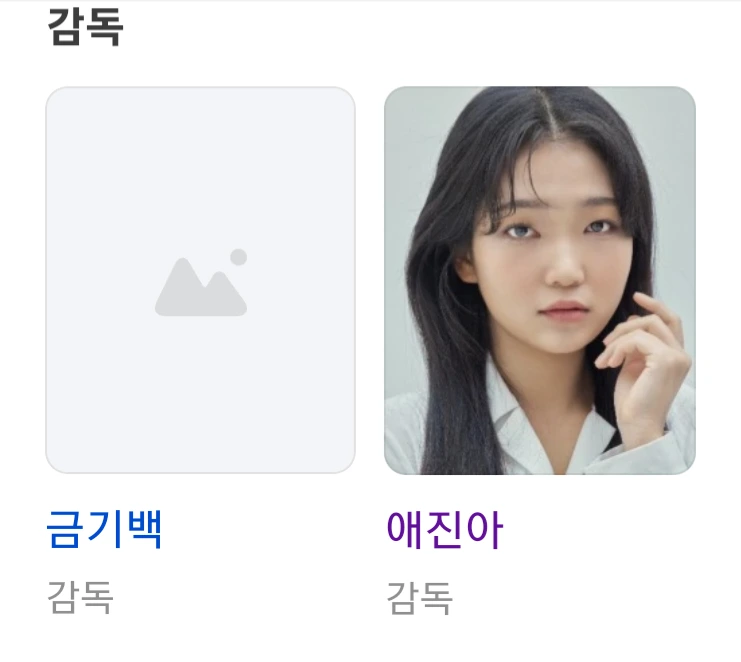Click the gray card above 금기백
741x662 pixels.
(x=200, y=280)
